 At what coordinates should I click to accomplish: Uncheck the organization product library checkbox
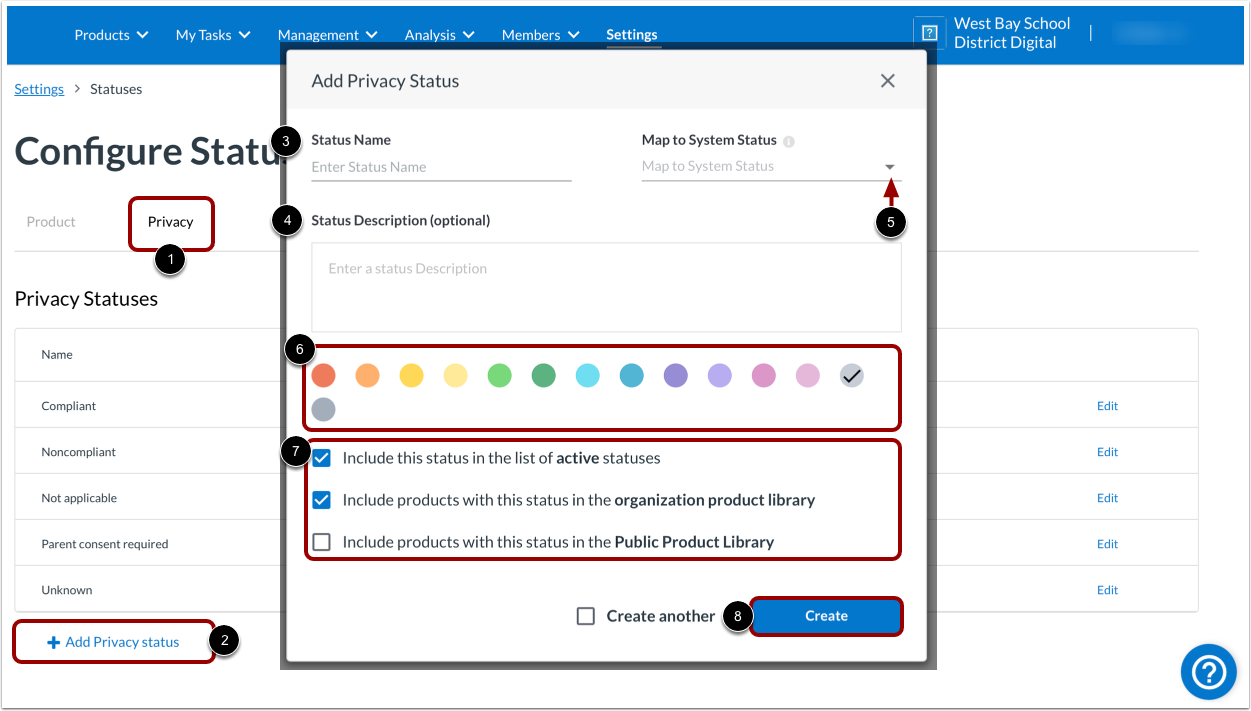pyautogui.click(x=321, y=500)
